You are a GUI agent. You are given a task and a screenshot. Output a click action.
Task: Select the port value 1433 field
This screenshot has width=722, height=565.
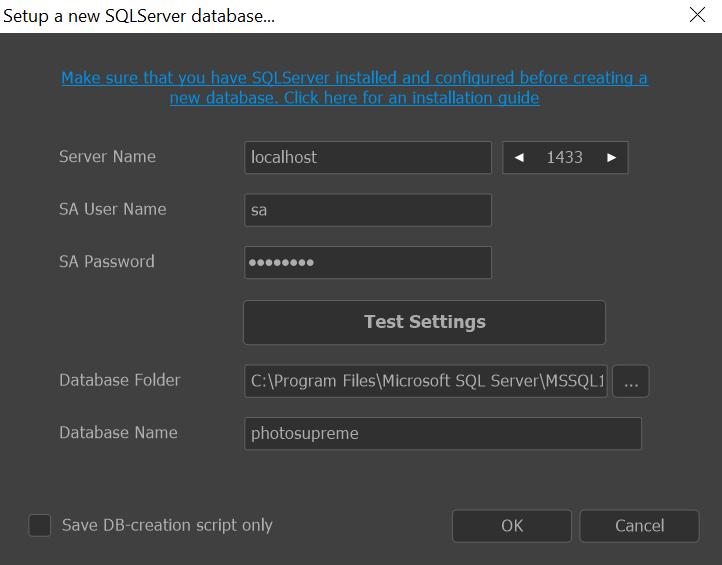pyautogui.click(x=565, y=157)
